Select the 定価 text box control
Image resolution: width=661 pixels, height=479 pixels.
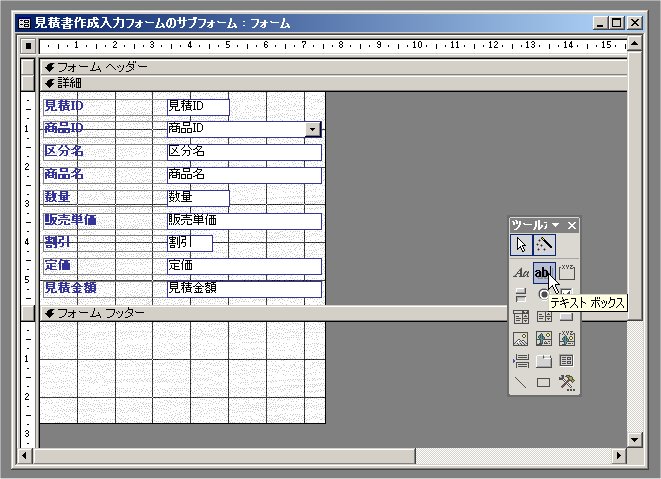click(245, 266)
